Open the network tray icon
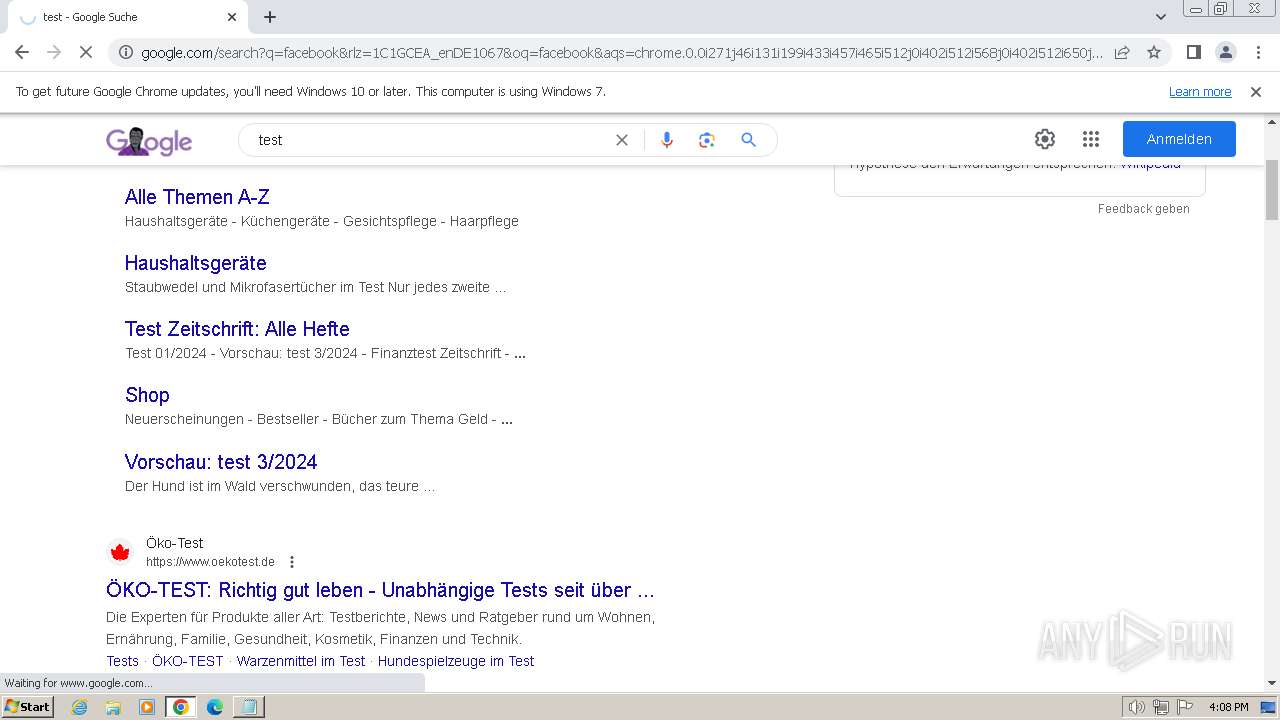Image resolution: width=1280 pixels, height=720 pixels. click(1161, 707)
